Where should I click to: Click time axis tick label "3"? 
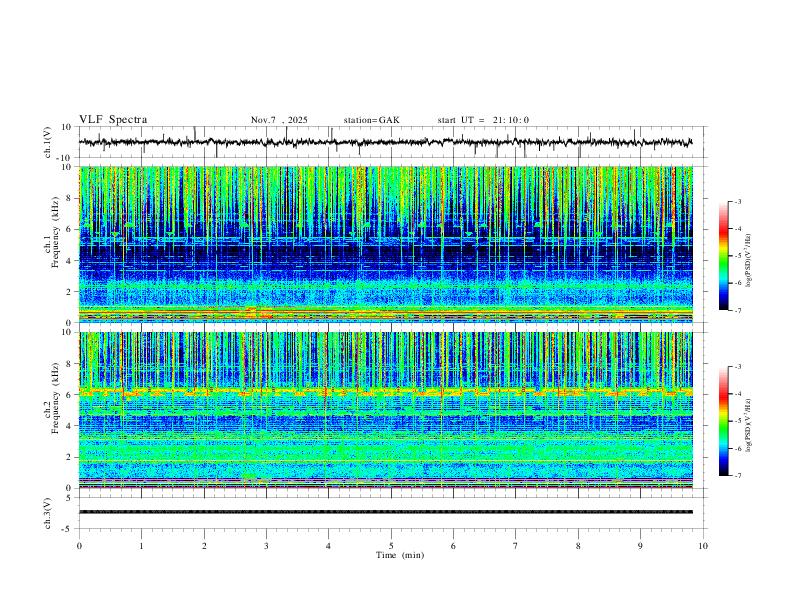pos(266,546)
